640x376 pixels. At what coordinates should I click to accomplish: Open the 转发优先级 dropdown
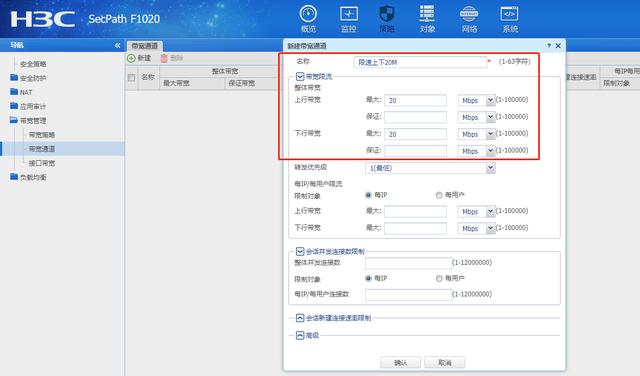pos(491,168)
